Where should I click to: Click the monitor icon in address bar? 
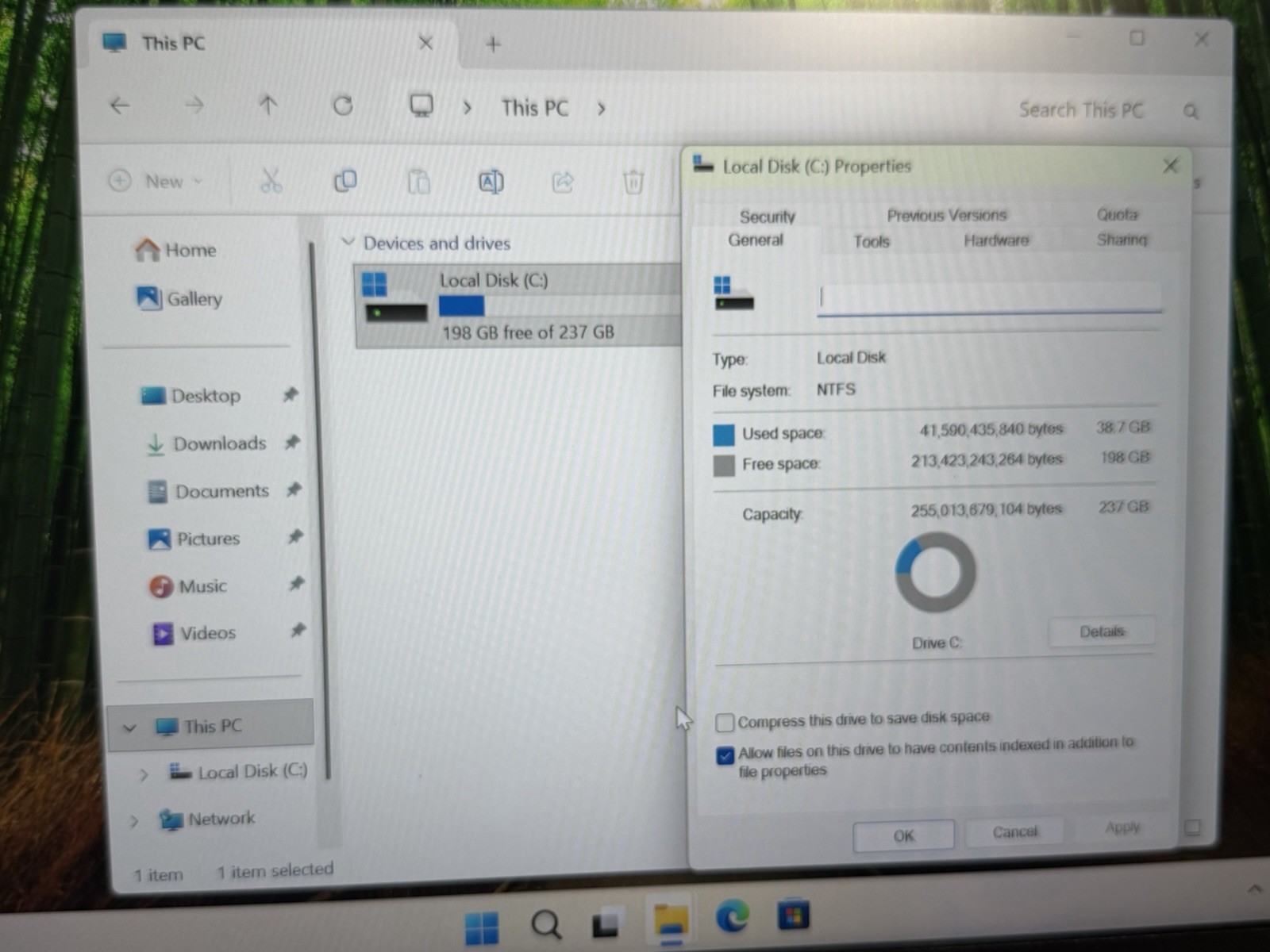[x=421, y=106]
